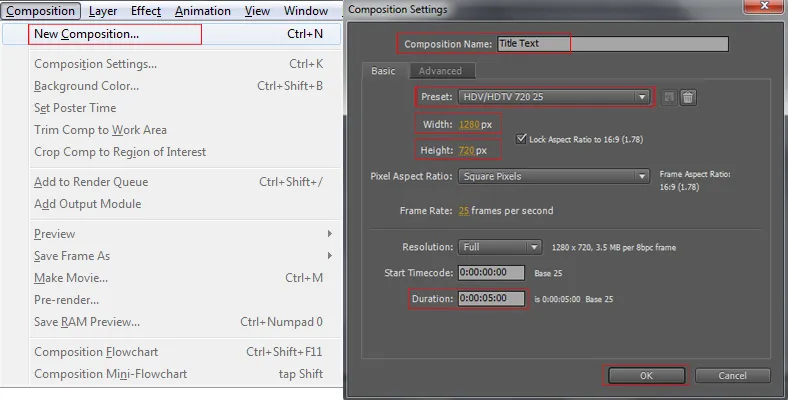
Task: Open the Preset dropdown HDV/HDTV 720 25
Action: tap(553, 97)
